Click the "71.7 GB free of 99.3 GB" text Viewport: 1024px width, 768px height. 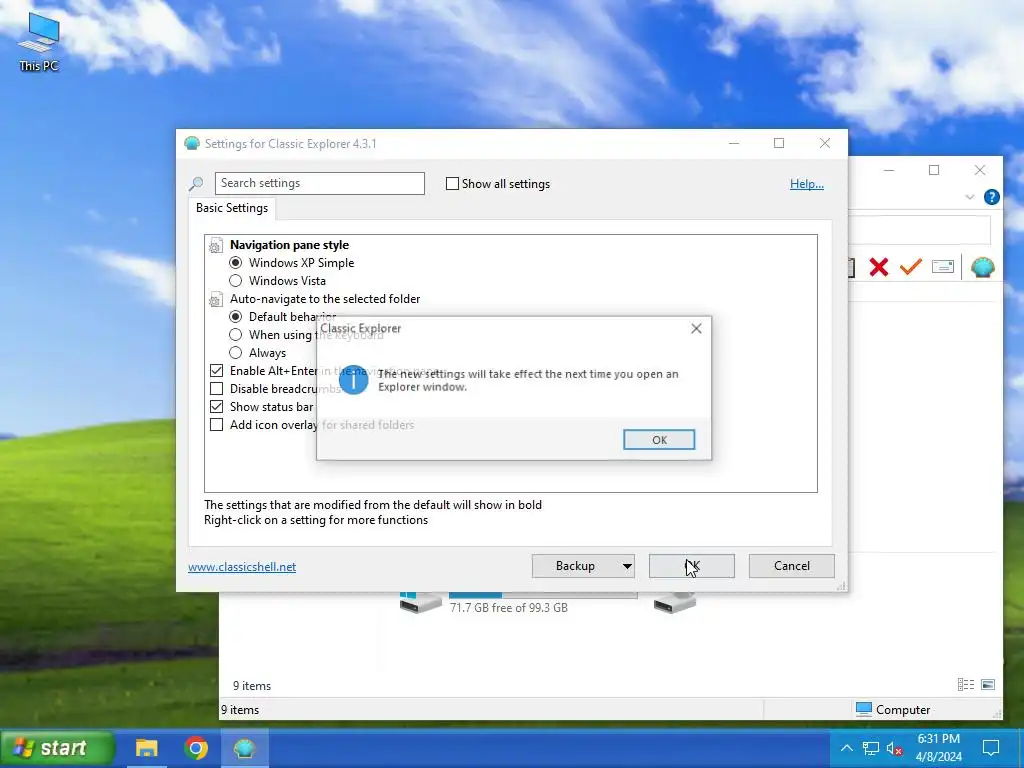(x=509, y=607)
